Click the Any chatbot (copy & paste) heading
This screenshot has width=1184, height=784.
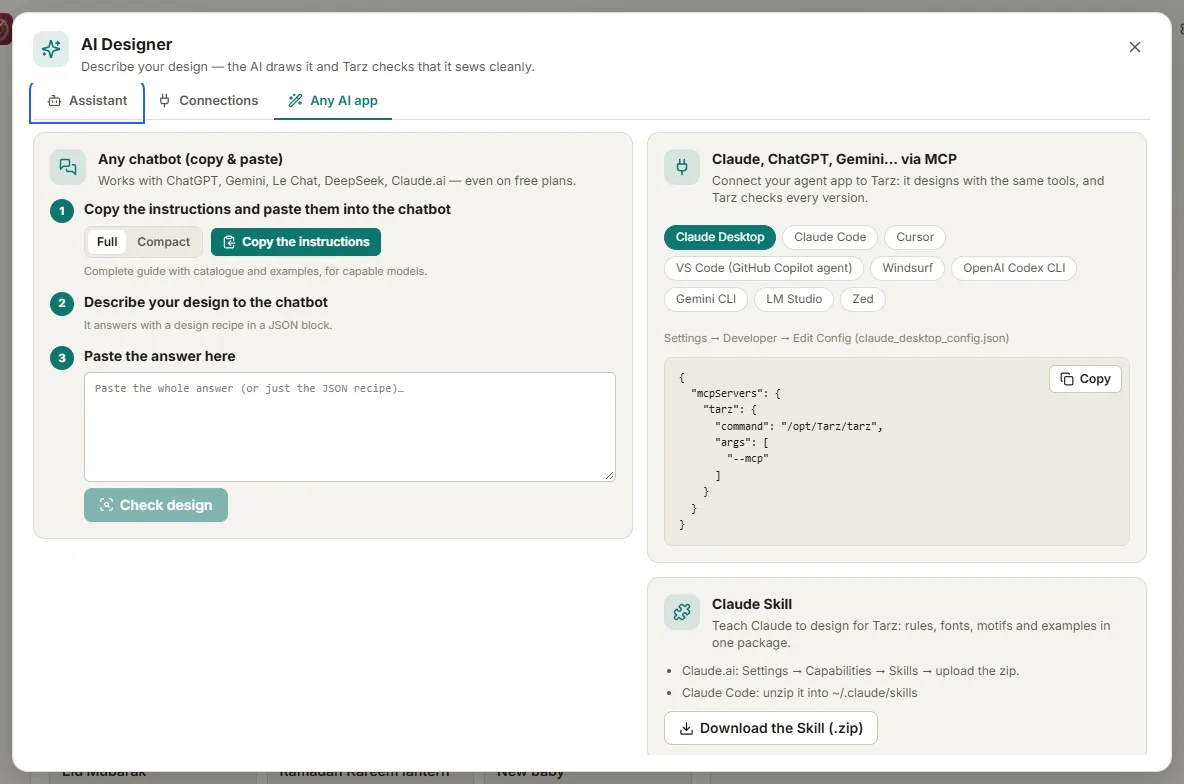click(x=190, y=159)
